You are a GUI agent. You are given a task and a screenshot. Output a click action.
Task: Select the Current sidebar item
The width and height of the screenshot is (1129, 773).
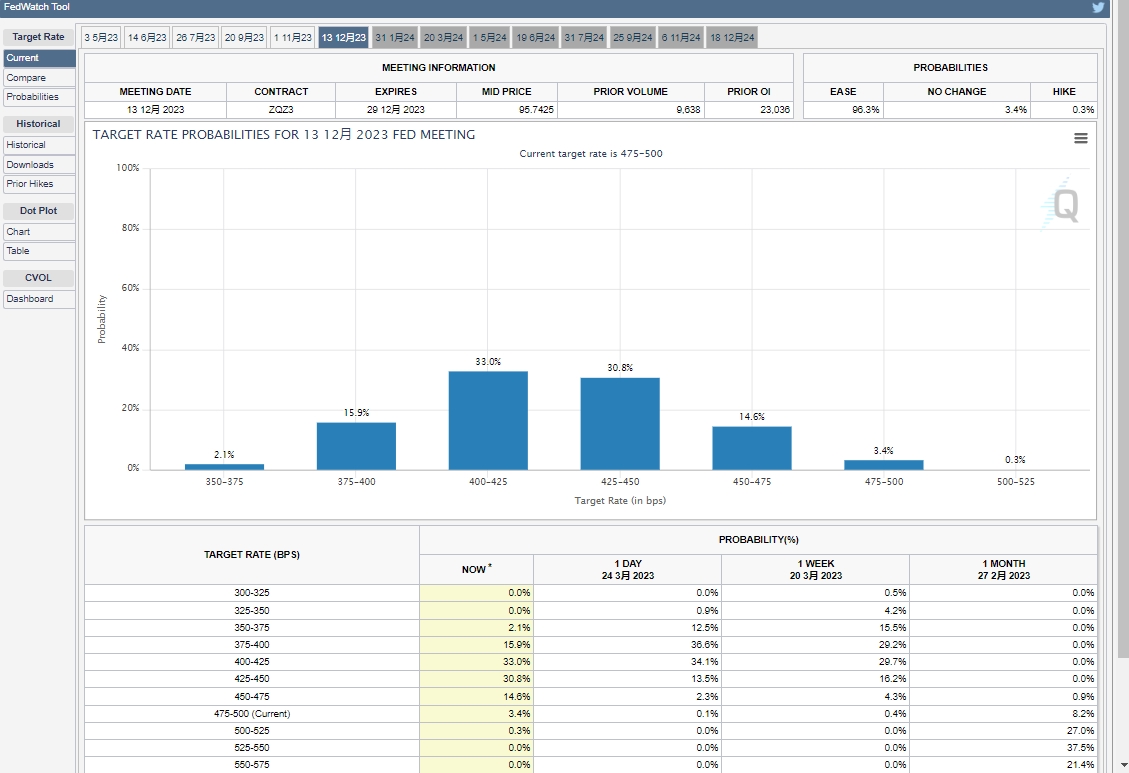[23, 58]
